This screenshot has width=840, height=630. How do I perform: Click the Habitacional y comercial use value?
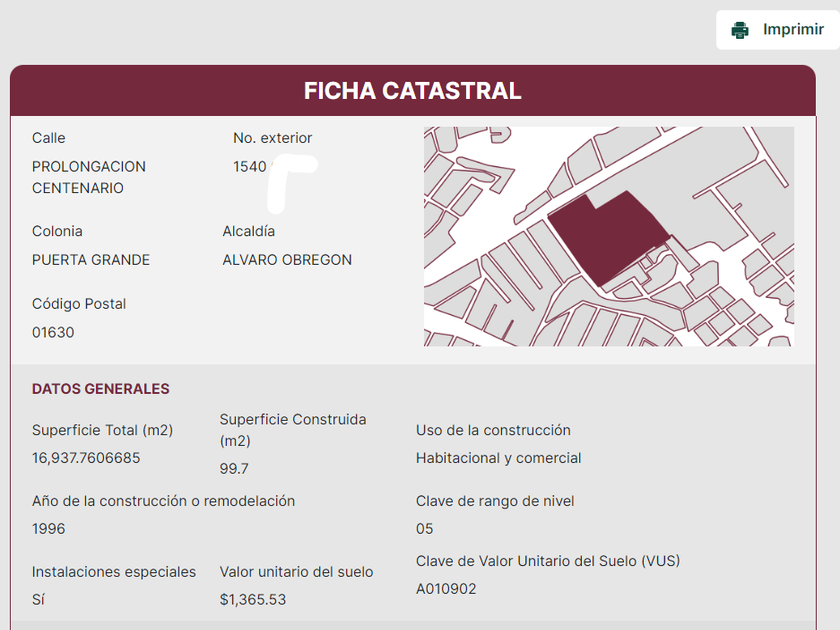pos(498,458)
